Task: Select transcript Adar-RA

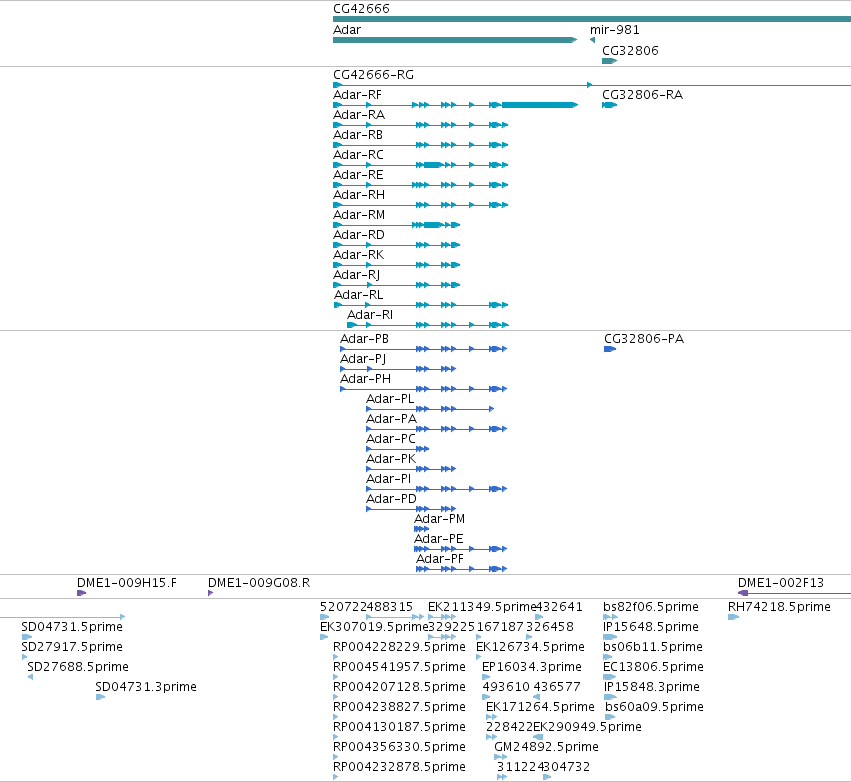Action: click(359, 115)
